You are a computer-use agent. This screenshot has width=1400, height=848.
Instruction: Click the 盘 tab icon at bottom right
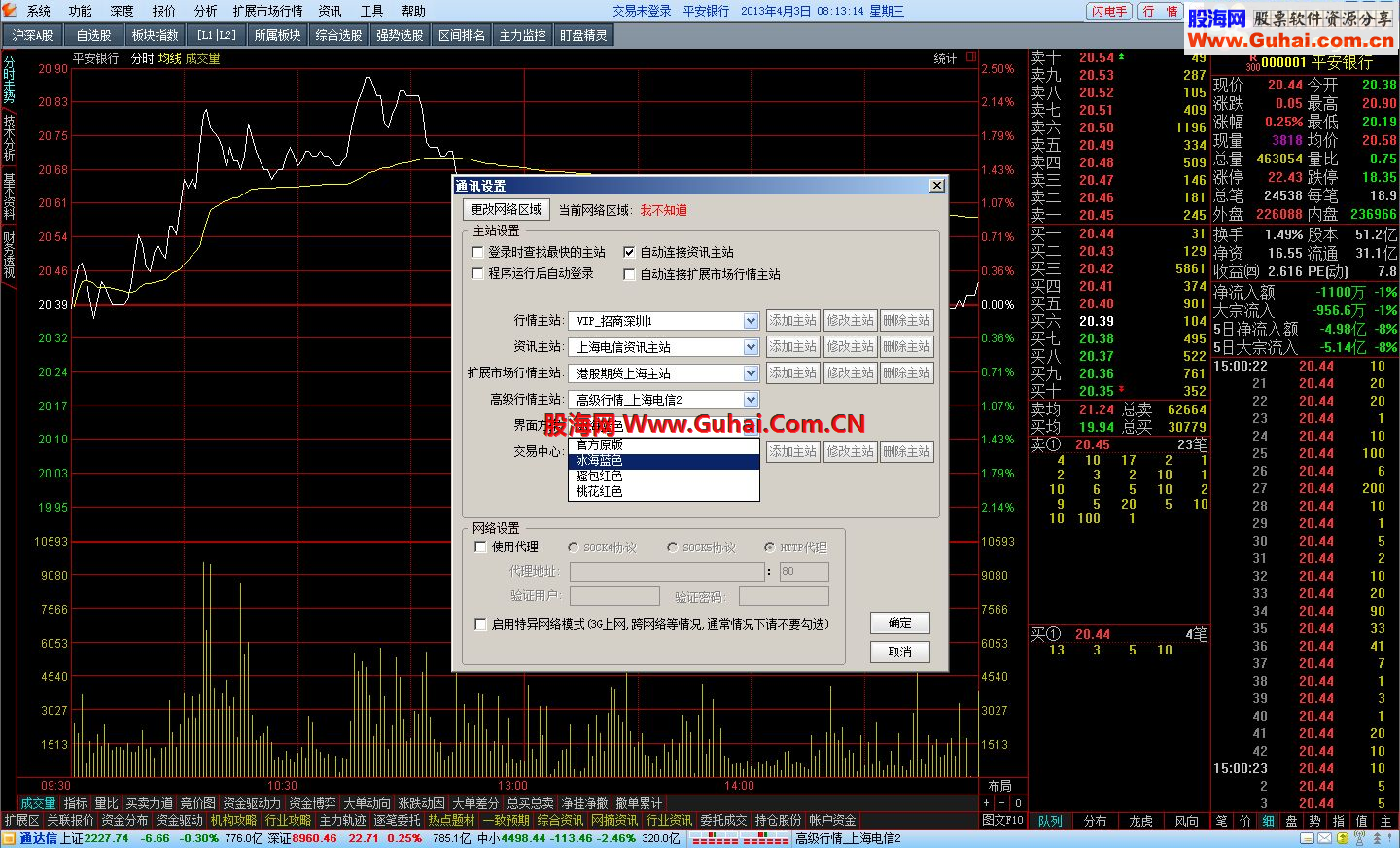pos(1292,821)
